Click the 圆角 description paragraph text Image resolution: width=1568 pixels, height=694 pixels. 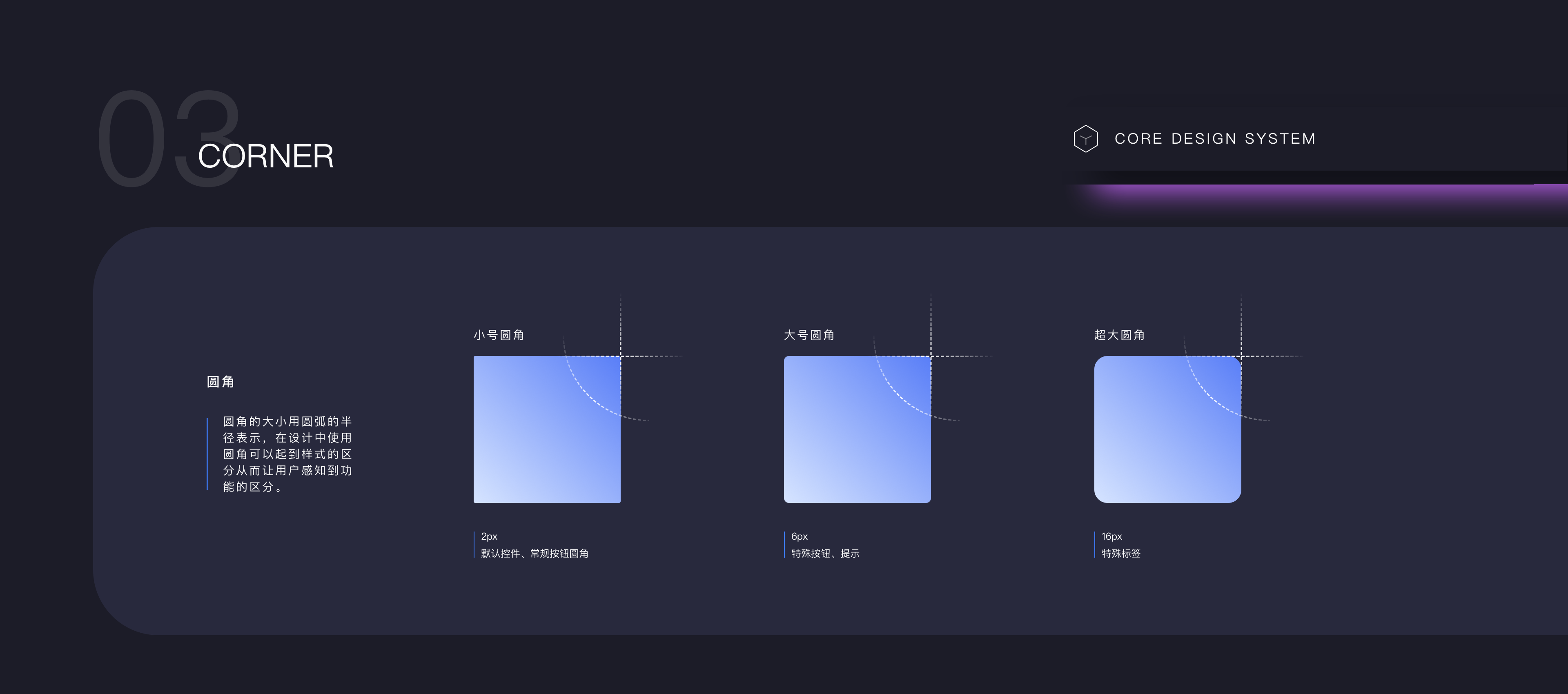point(287,454)
